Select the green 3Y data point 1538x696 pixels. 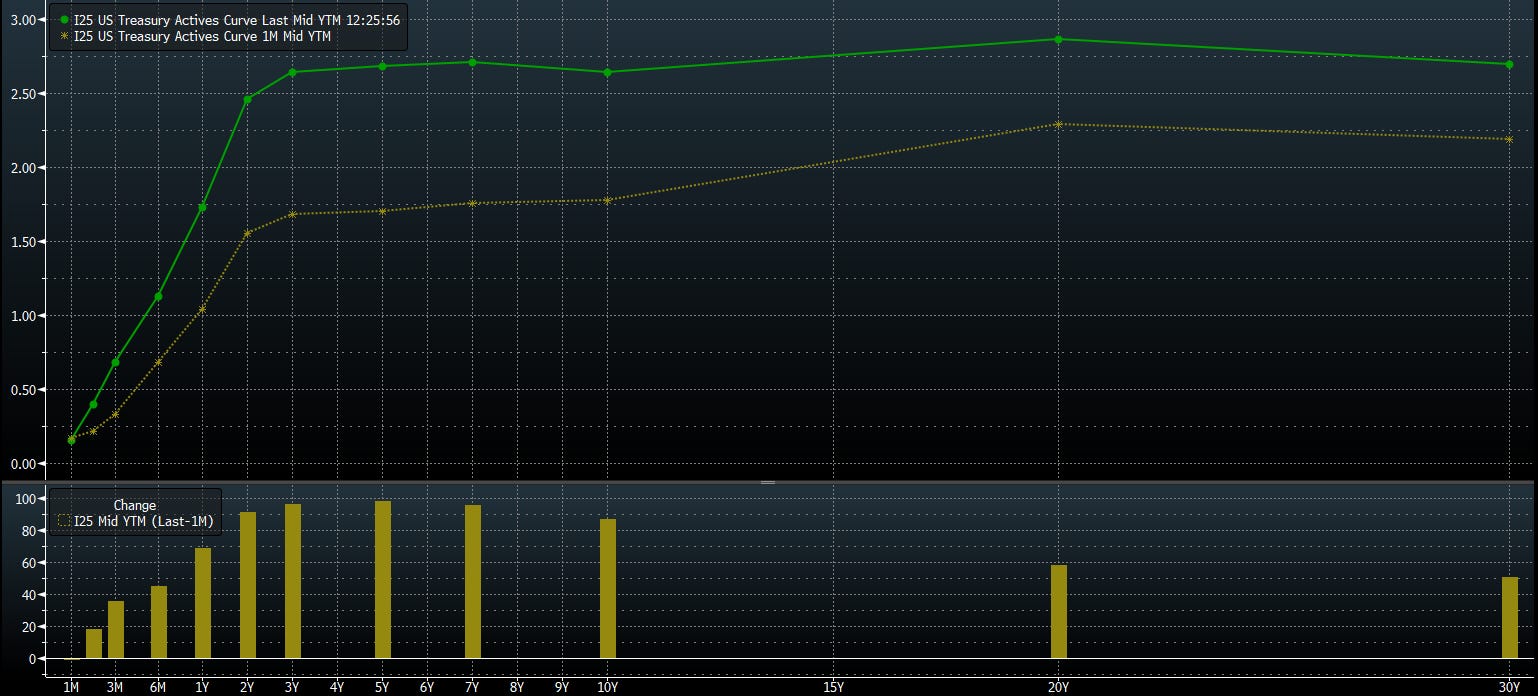[x=292, y=72]
